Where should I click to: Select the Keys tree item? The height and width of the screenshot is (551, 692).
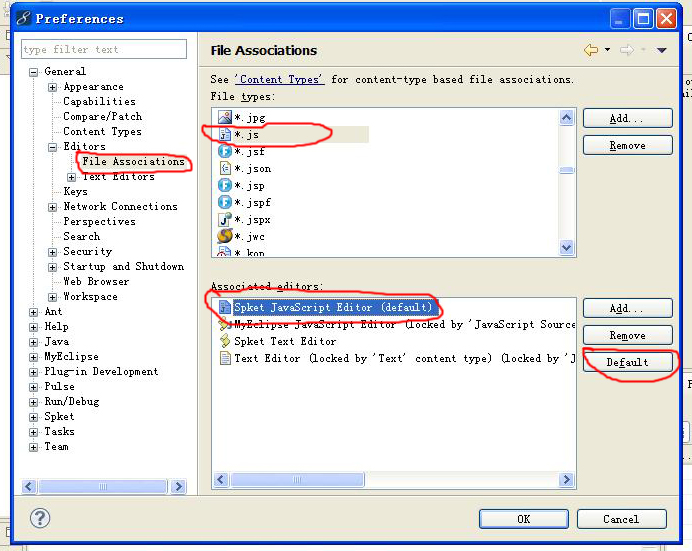pos(75,191)
